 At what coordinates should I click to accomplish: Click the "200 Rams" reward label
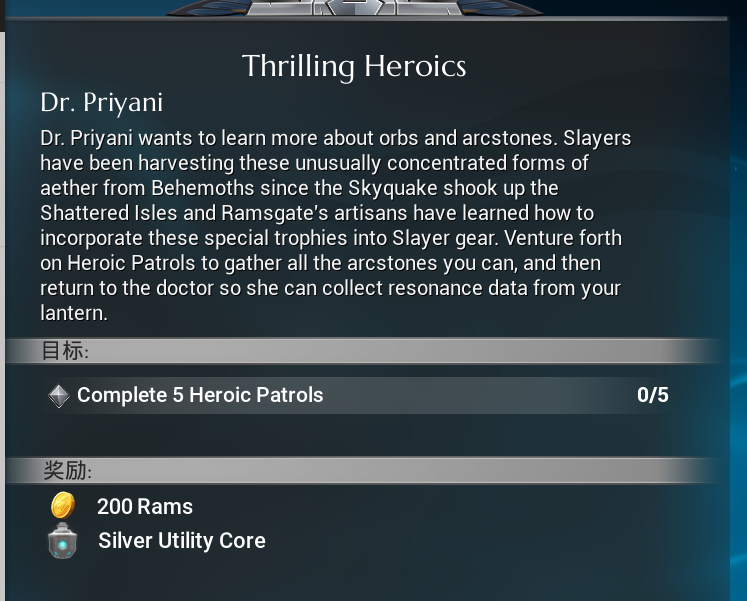(x=145, y=506)
